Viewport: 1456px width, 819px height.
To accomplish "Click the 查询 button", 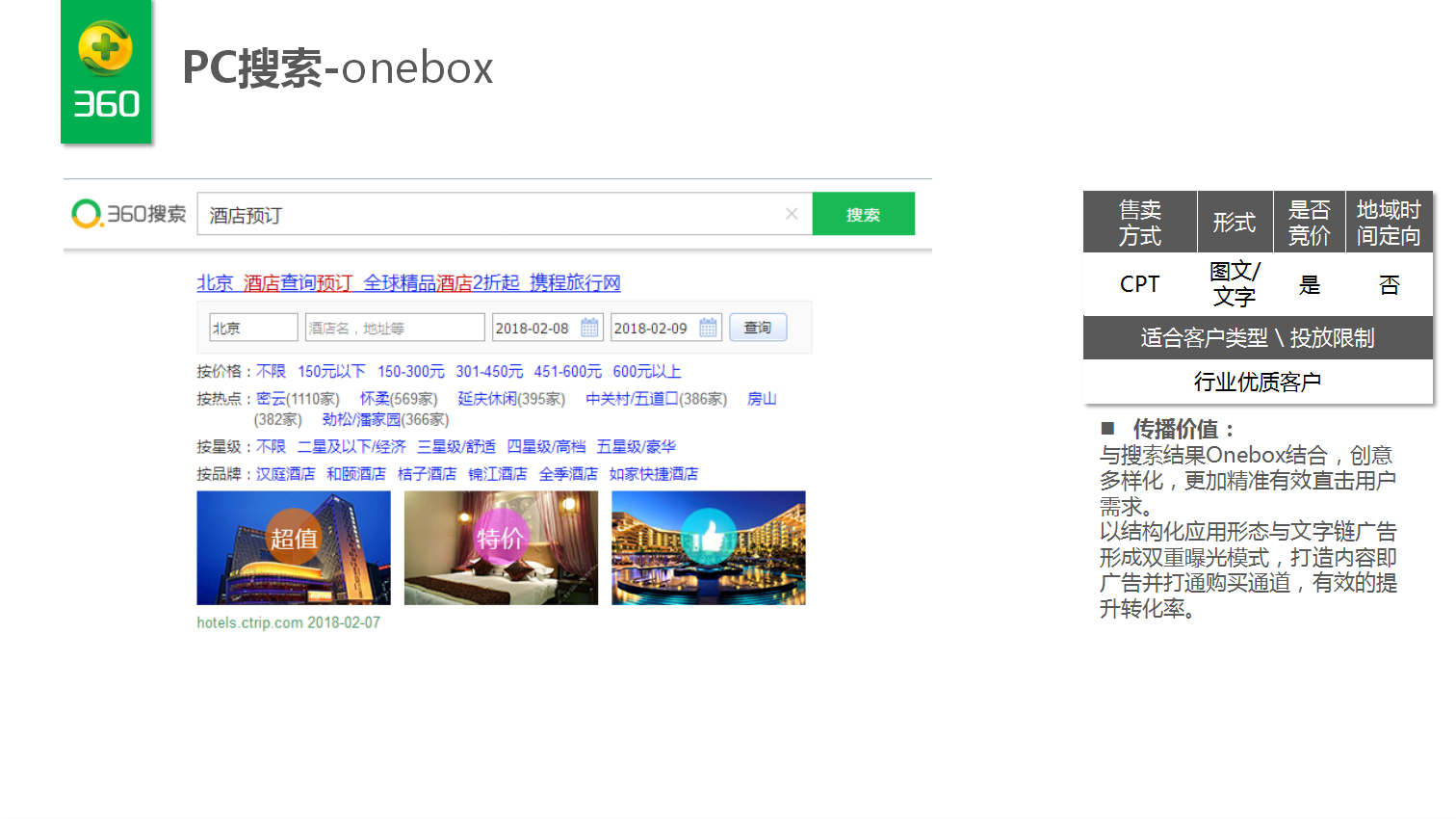I will (758, 328).
